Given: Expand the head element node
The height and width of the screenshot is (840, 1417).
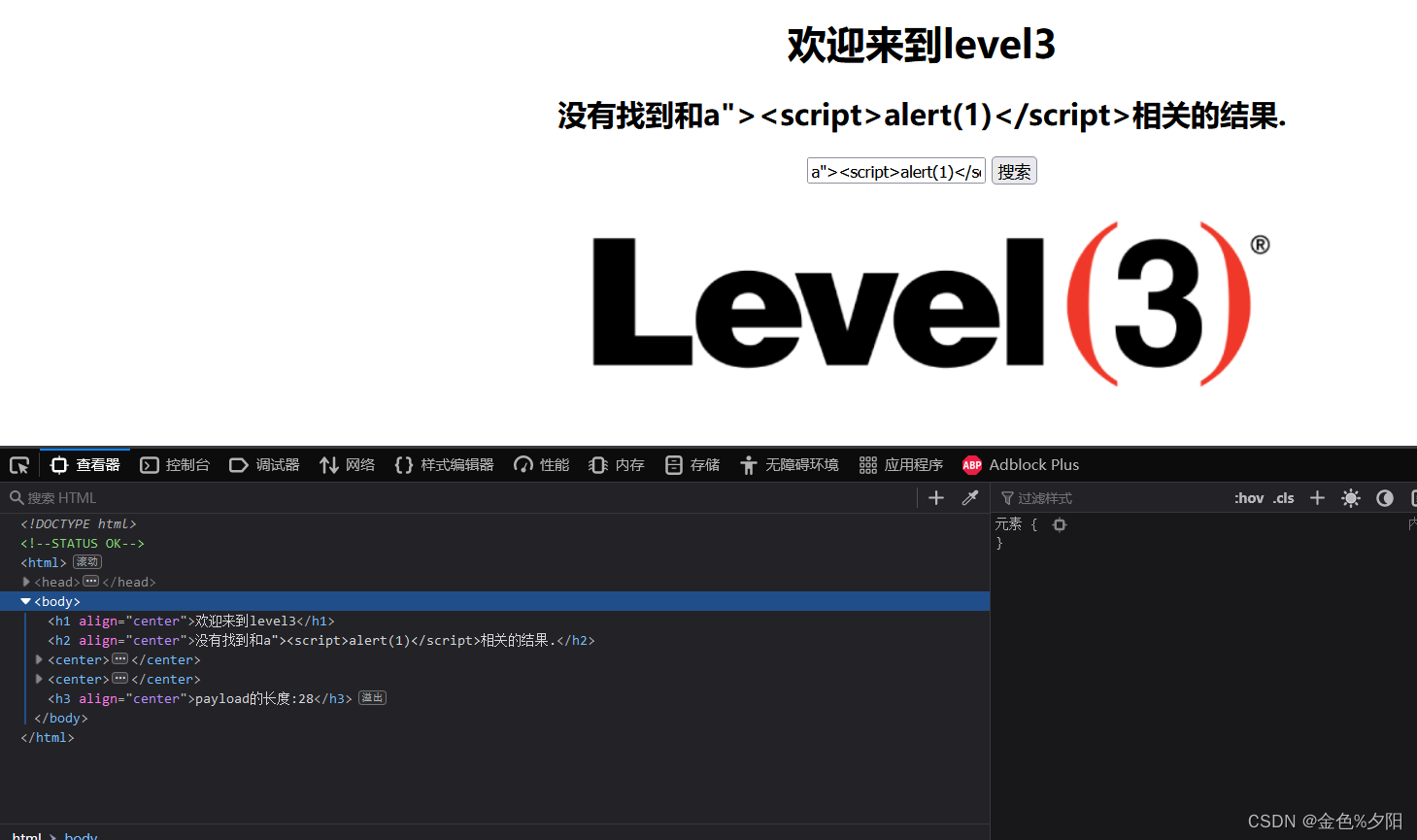Looking at the screenshot, I should (26, 582).
